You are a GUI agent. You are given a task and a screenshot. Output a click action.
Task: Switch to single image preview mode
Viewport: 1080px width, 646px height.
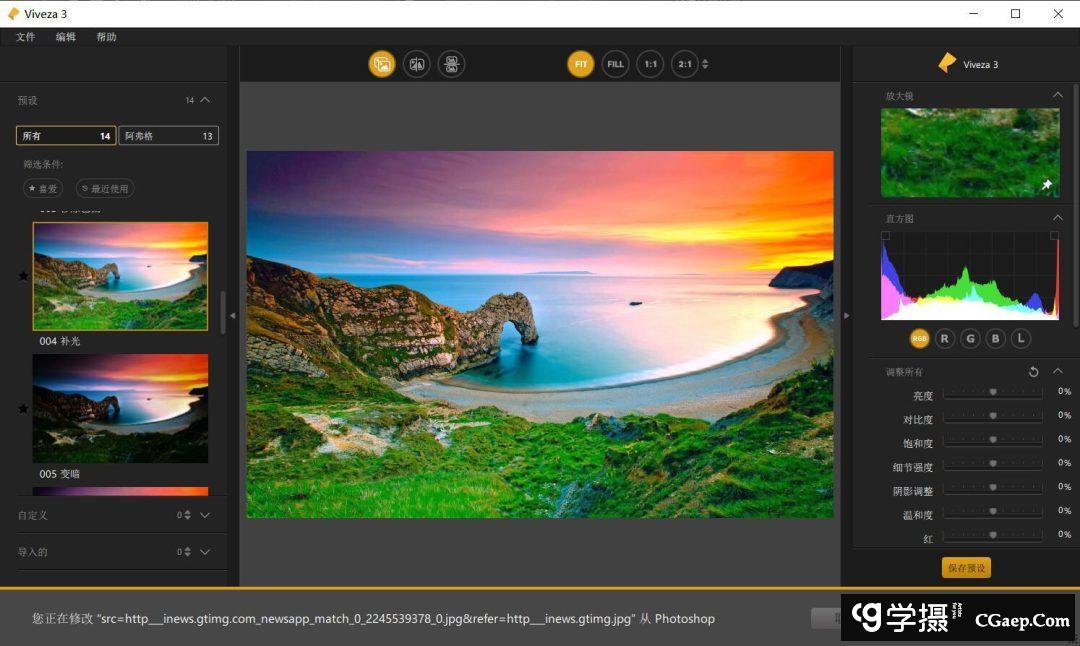click(x=381, y=64)
